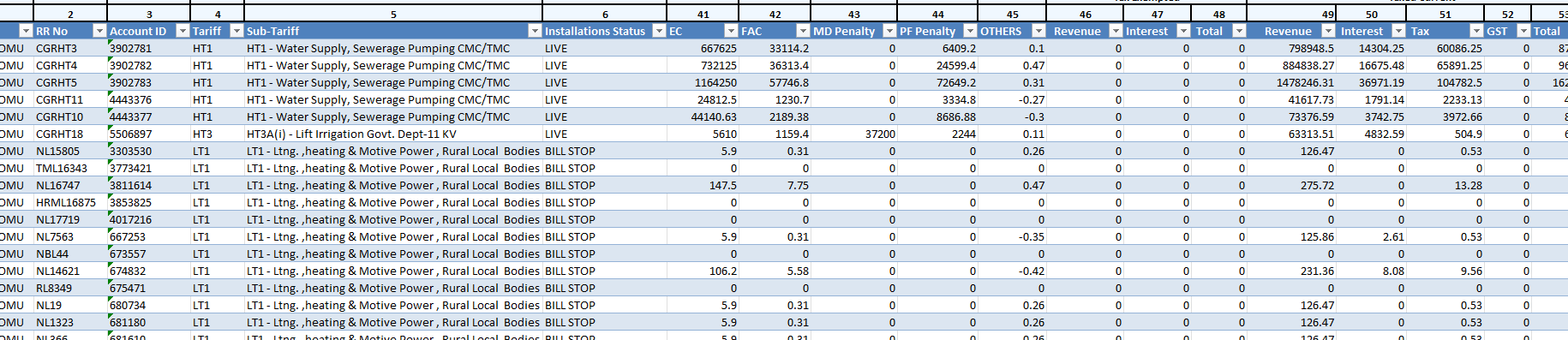Click the HT3A(i) Lift Irrigation sub-tariff cell
Image resolution: width=1568 pixels, height=340 pixels.
pos(393,134)
